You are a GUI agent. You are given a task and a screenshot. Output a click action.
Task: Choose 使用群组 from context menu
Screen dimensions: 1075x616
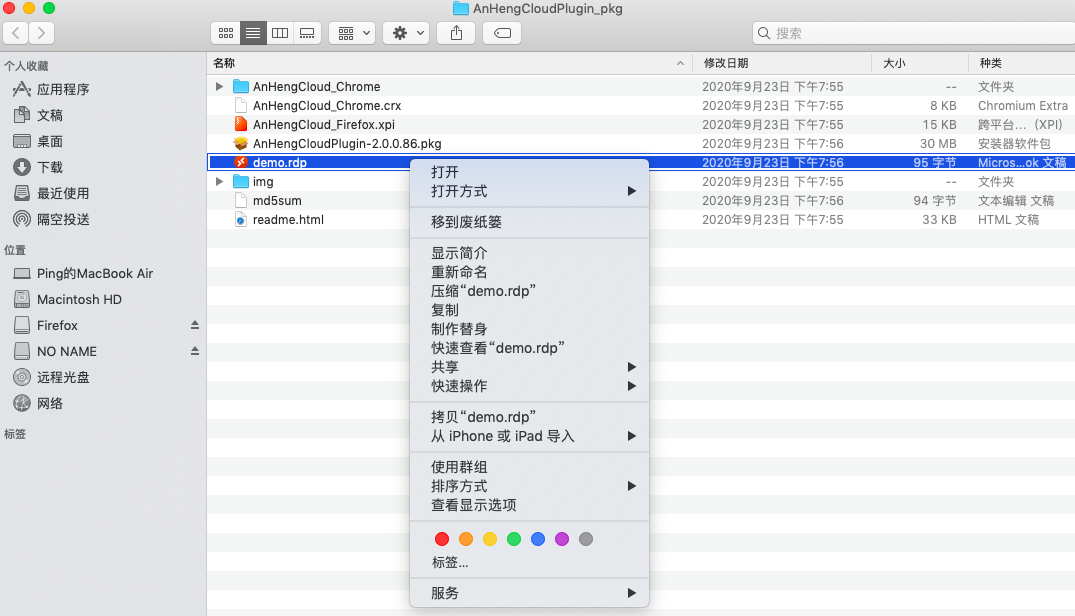point(529,467)
